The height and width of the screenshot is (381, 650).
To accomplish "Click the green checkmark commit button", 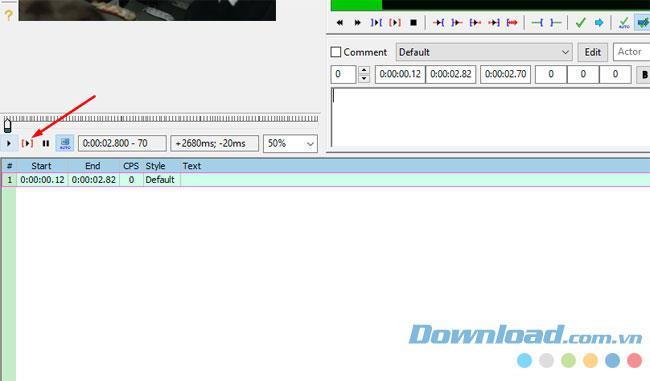I will pos(580,22).
